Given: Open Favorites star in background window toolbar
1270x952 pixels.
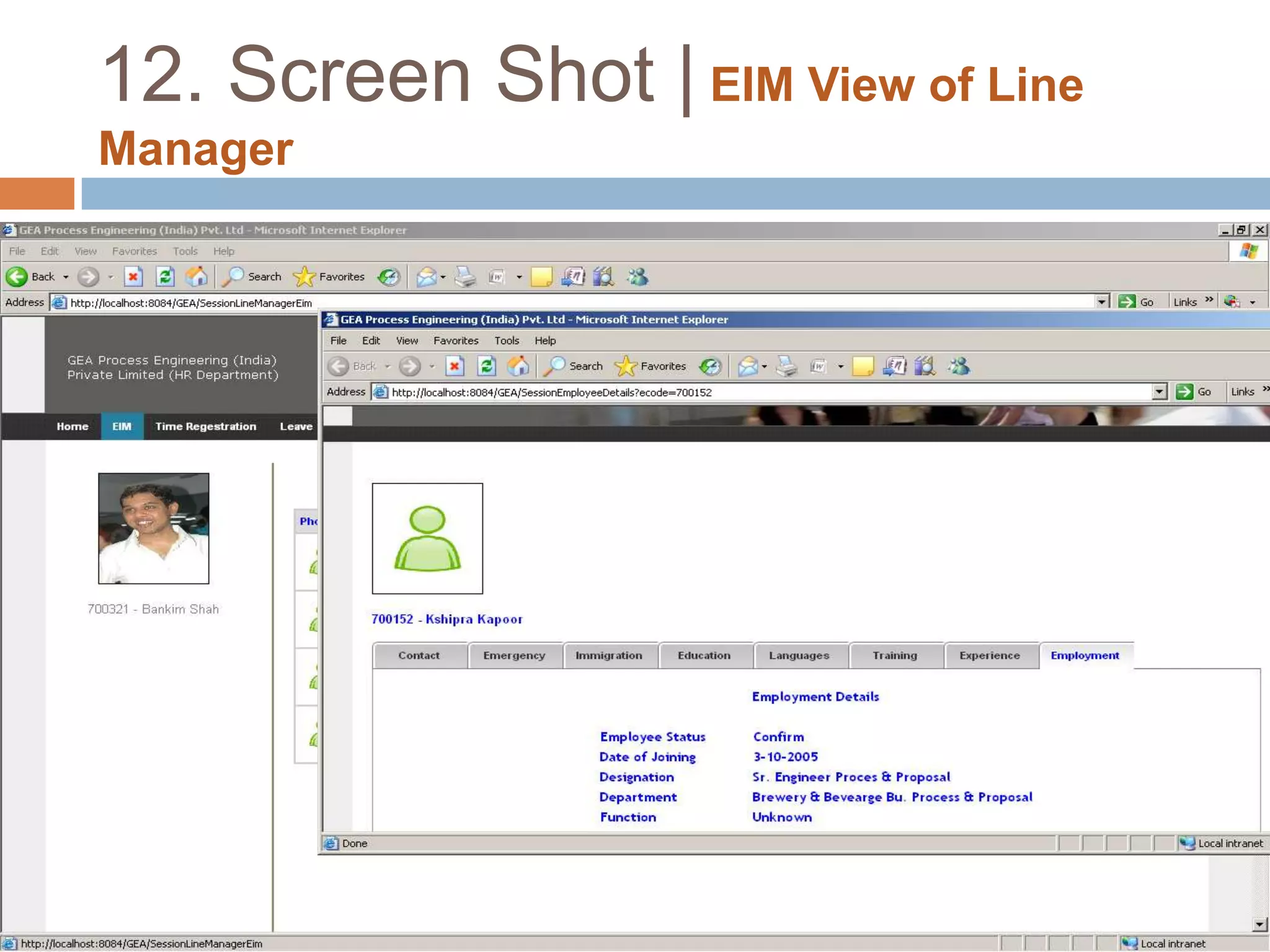Looking at the screenshot, I should tap(304, 277).
